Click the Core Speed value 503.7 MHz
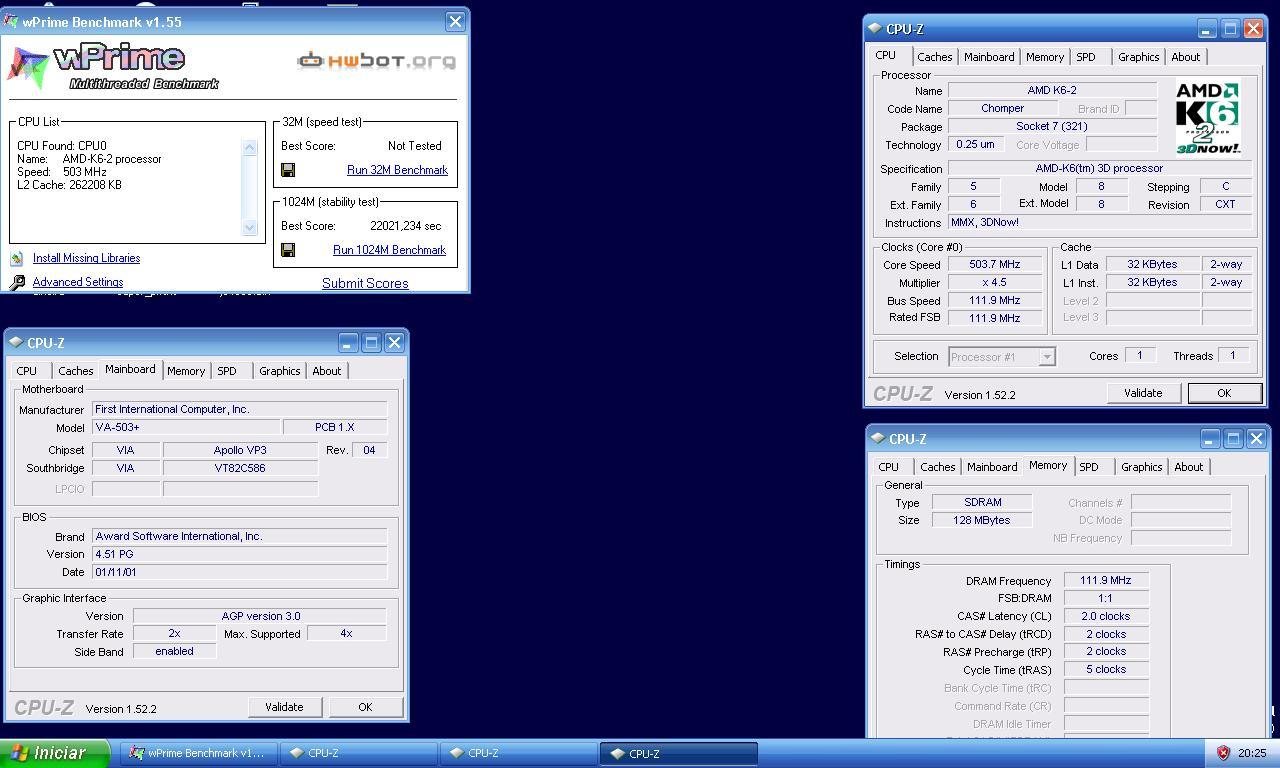 point(994,265)
